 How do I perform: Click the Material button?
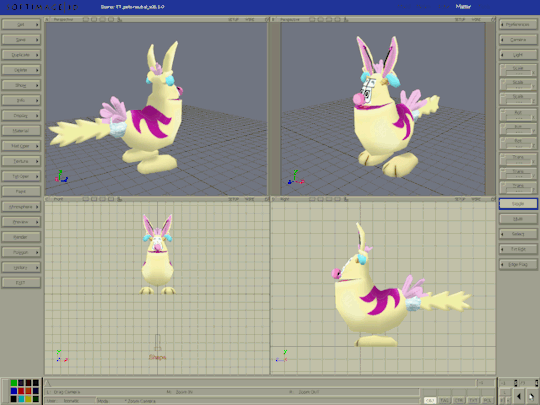21,131
